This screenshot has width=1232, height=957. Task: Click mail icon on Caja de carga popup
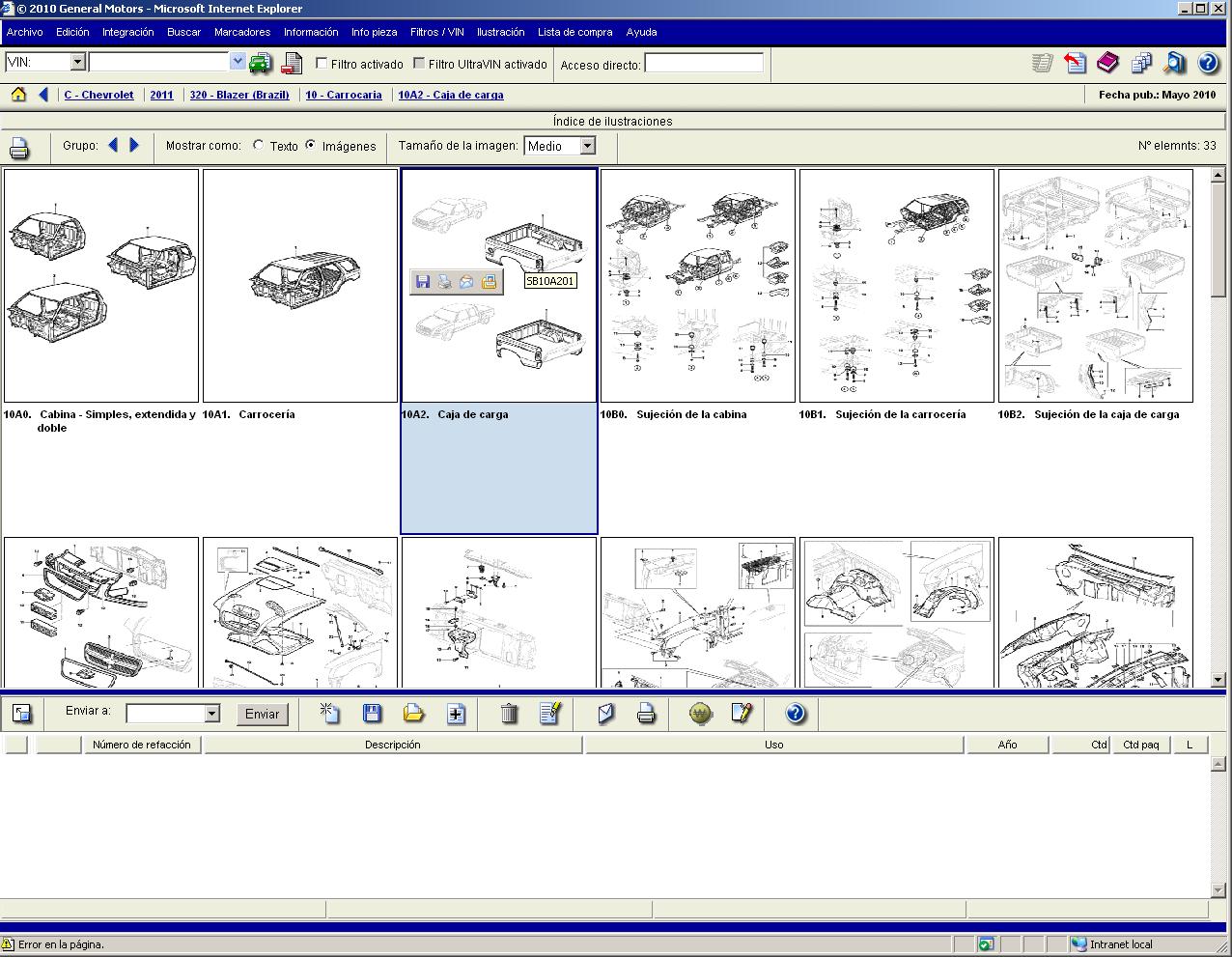coord(466,282)
